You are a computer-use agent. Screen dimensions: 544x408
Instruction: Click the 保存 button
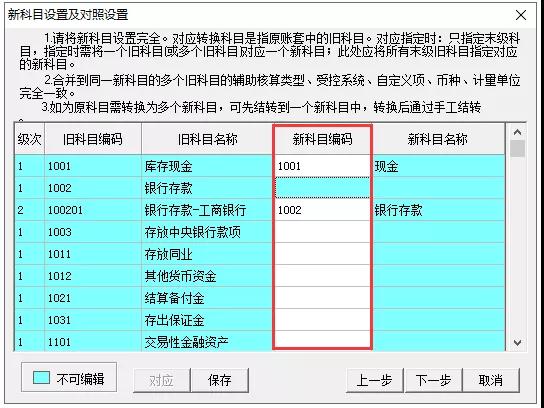(220, 380)
